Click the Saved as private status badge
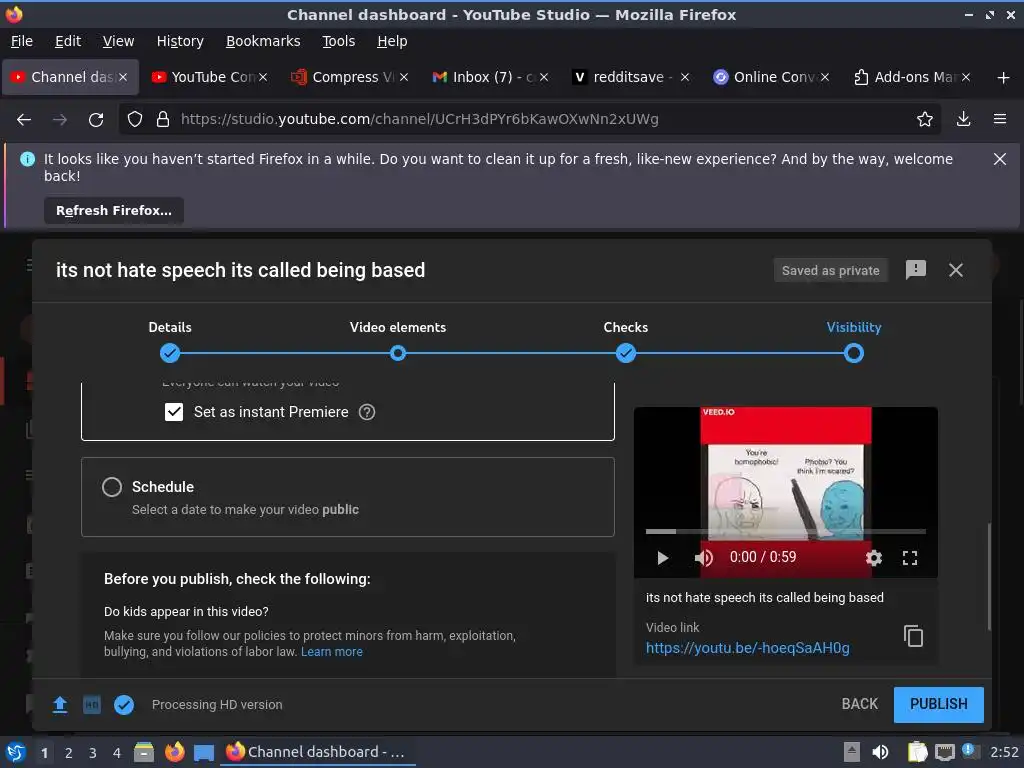 point(830,270)
